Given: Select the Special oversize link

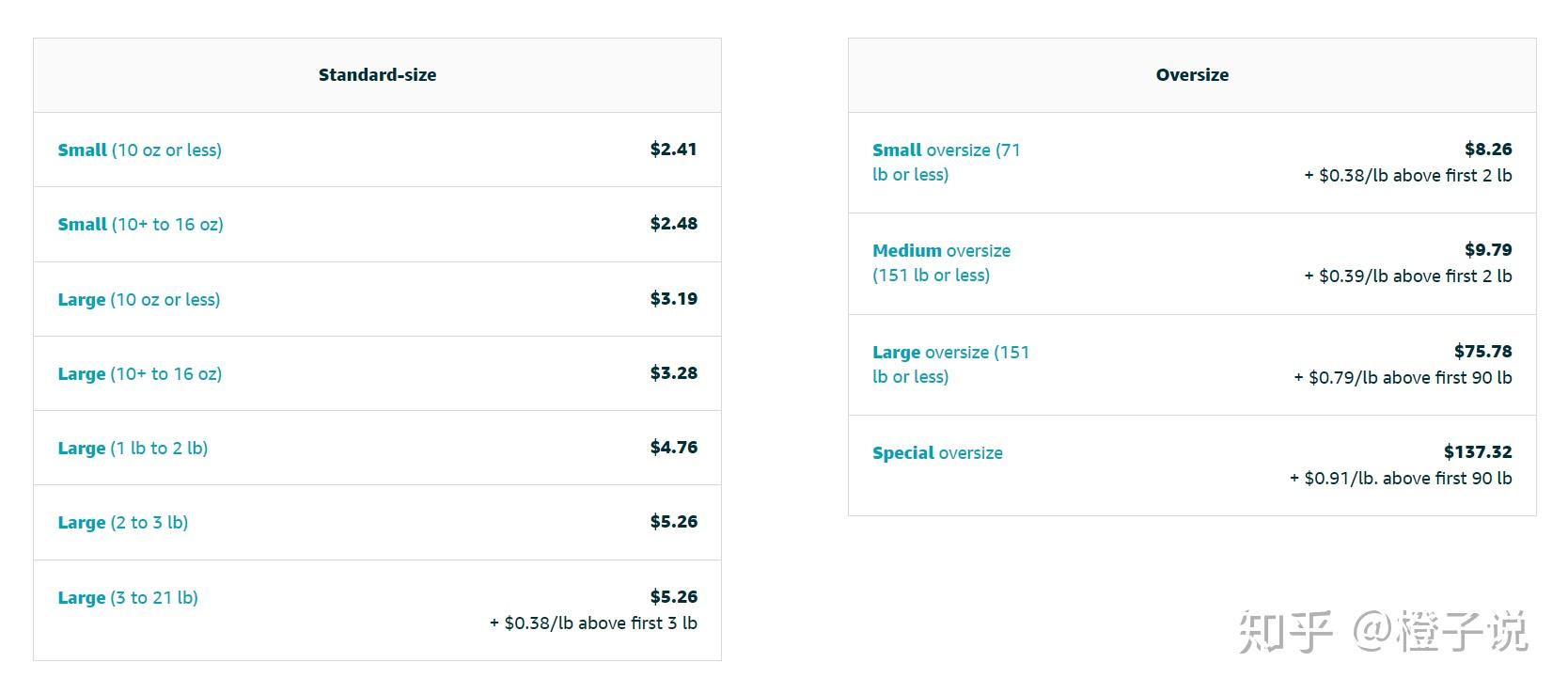Looking at the screenshot, I should click(x=937, y=452).
